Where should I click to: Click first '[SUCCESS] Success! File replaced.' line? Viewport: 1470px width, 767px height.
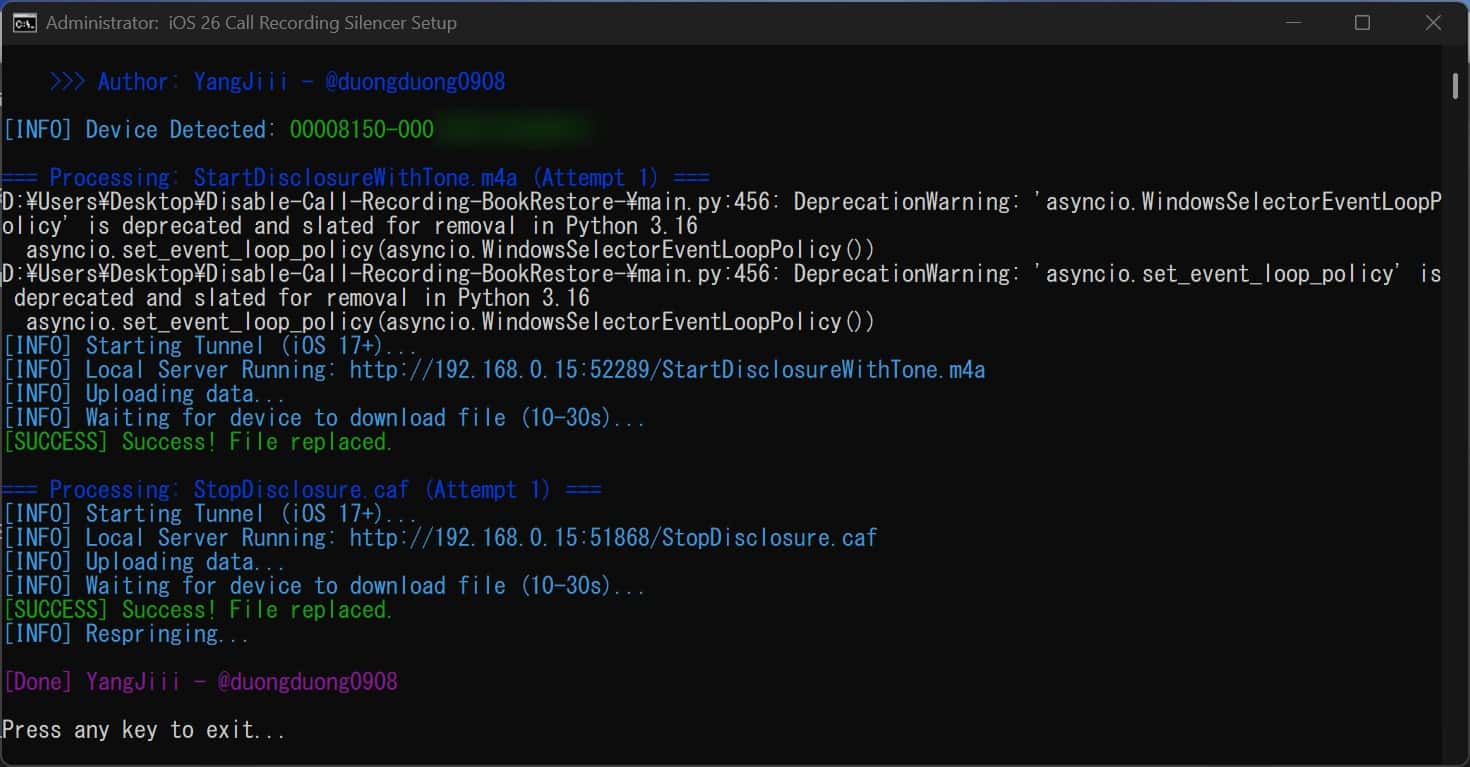click(x=198, y=442)
